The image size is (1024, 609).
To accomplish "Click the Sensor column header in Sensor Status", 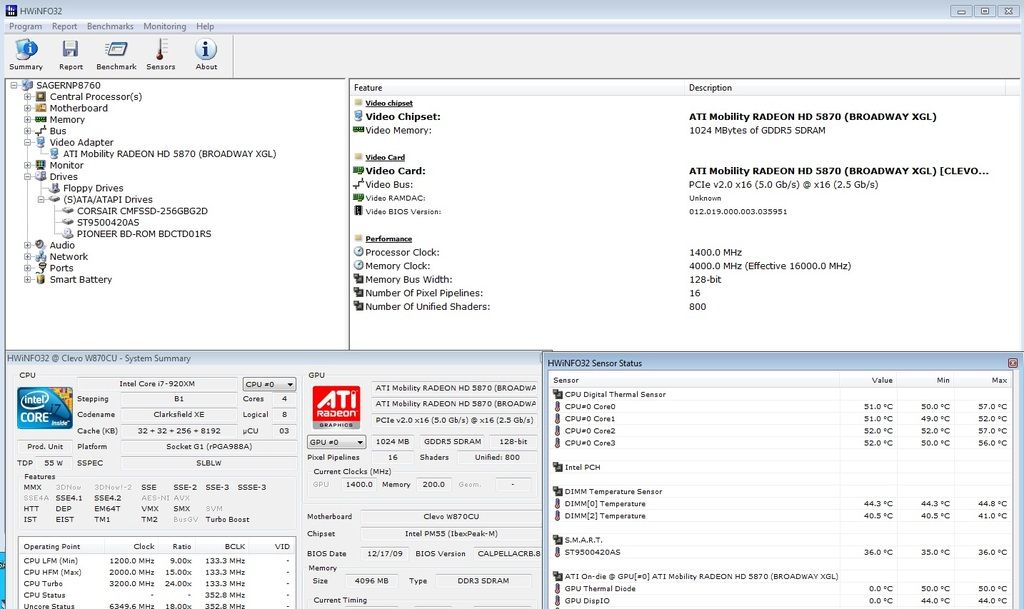I will [694, 380].
